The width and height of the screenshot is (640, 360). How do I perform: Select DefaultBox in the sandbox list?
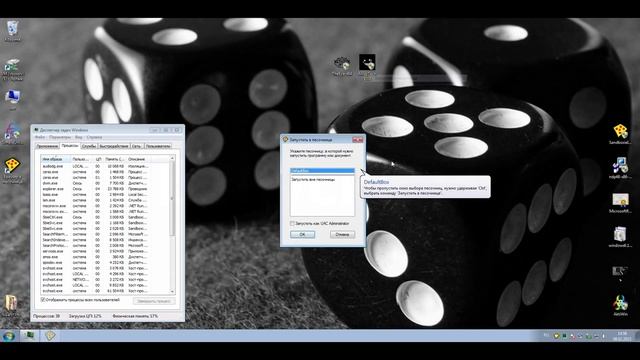click(322, 171)
